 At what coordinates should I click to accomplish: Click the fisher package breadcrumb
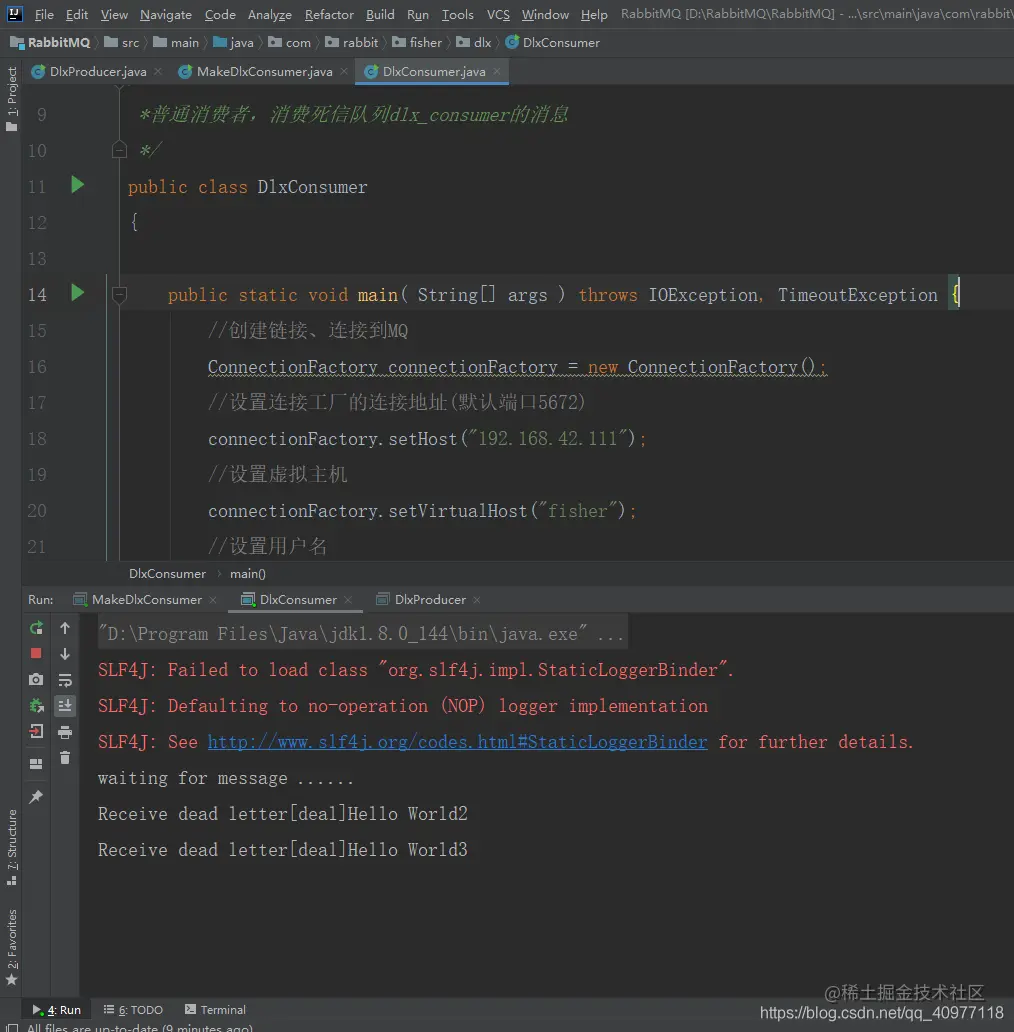click(417, 42)
